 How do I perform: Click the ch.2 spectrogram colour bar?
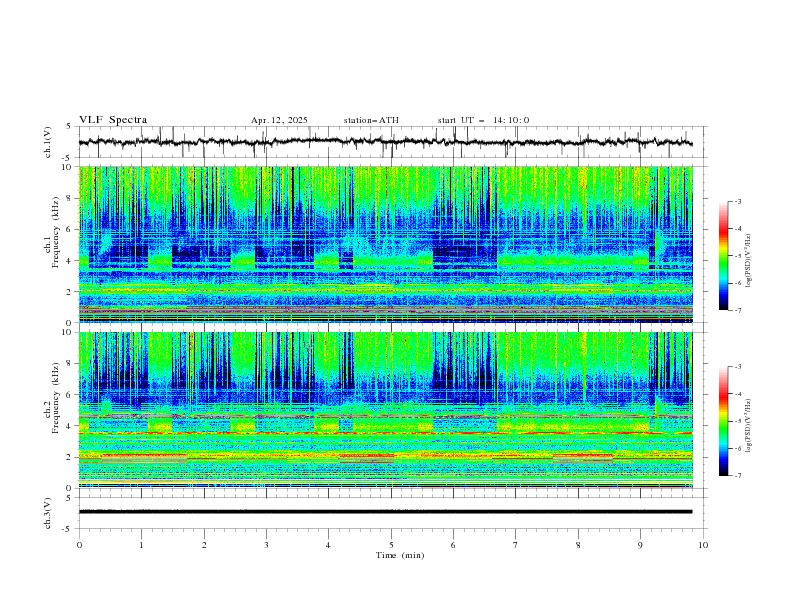tap(723, 421)
